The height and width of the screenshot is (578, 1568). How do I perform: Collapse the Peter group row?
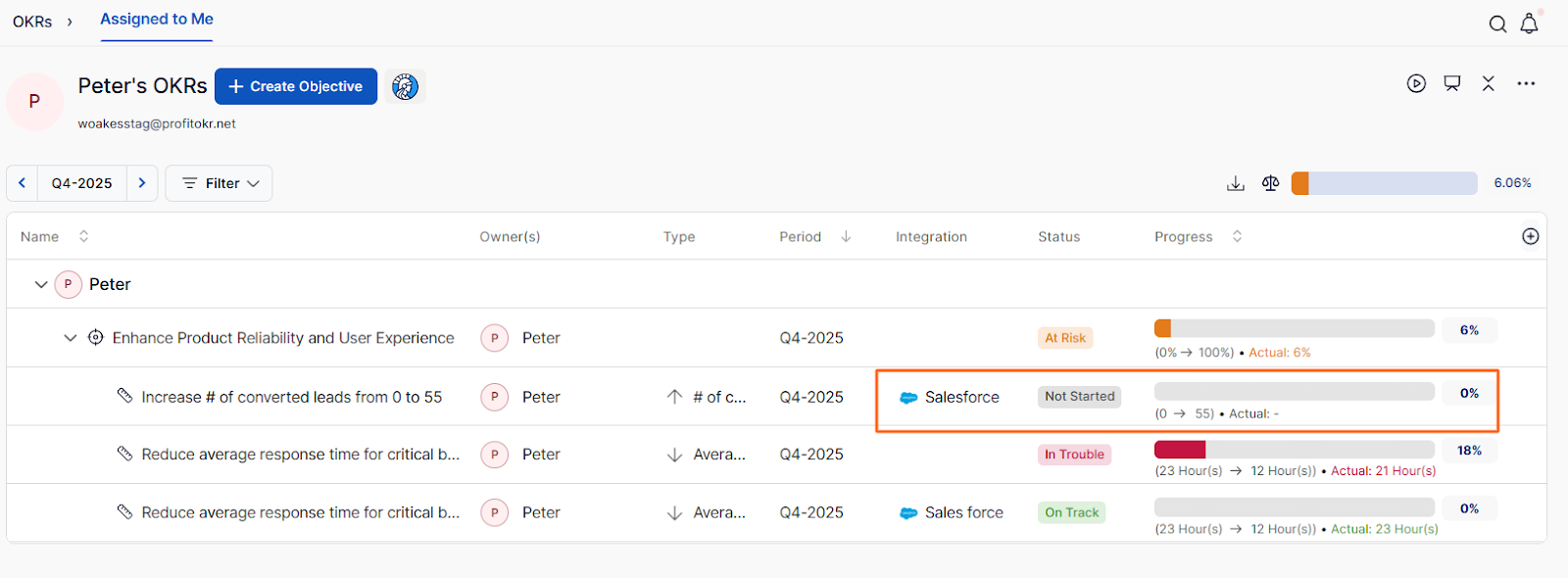tap(41, 284)
